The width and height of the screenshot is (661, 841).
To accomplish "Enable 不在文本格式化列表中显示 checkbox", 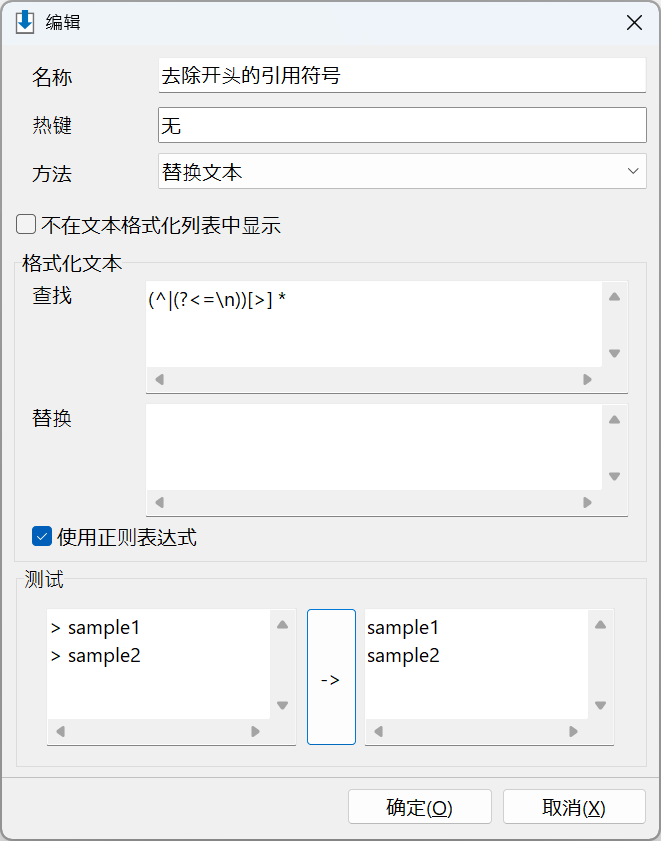I will [26, 224].
